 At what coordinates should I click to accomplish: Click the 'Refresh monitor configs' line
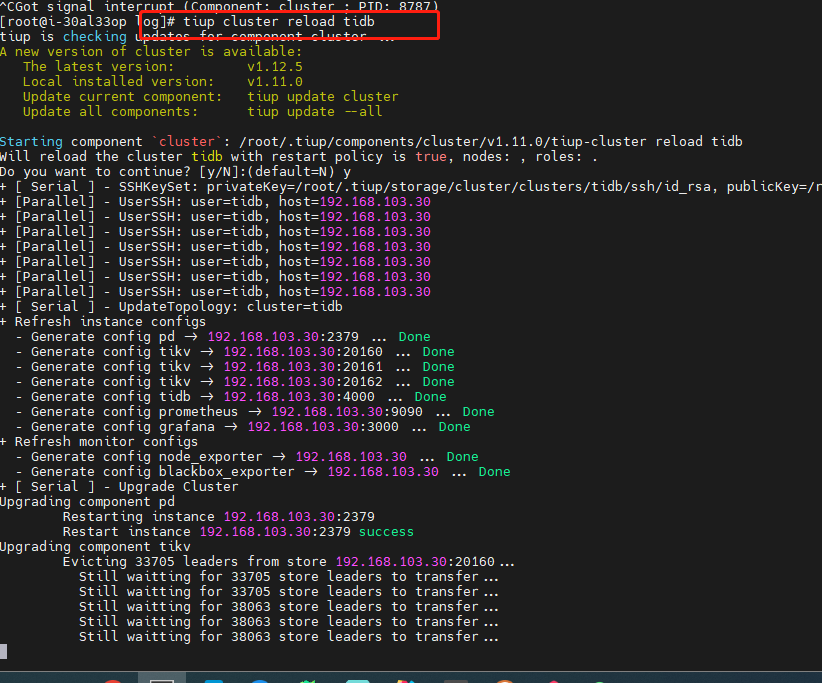(99, 442)
